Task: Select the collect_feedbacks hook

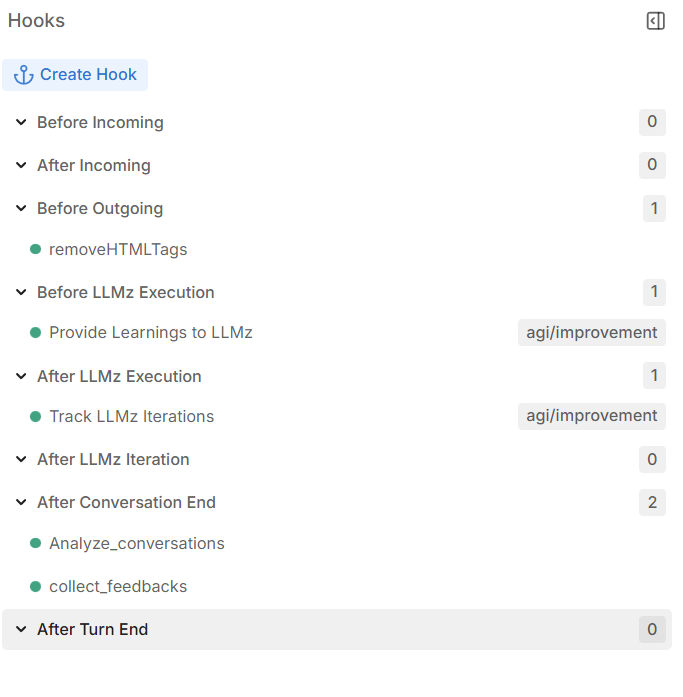Action: (x=118, y=587)
